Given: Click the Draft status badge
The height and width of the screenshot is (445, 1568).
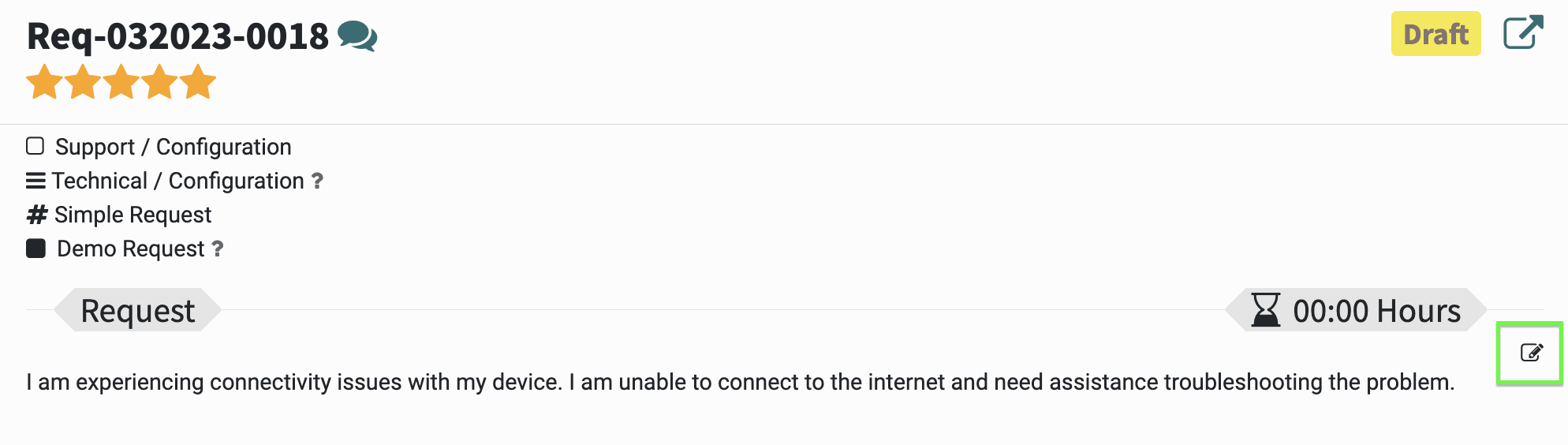Looking at the screenshot, I should coord(1435,34).
